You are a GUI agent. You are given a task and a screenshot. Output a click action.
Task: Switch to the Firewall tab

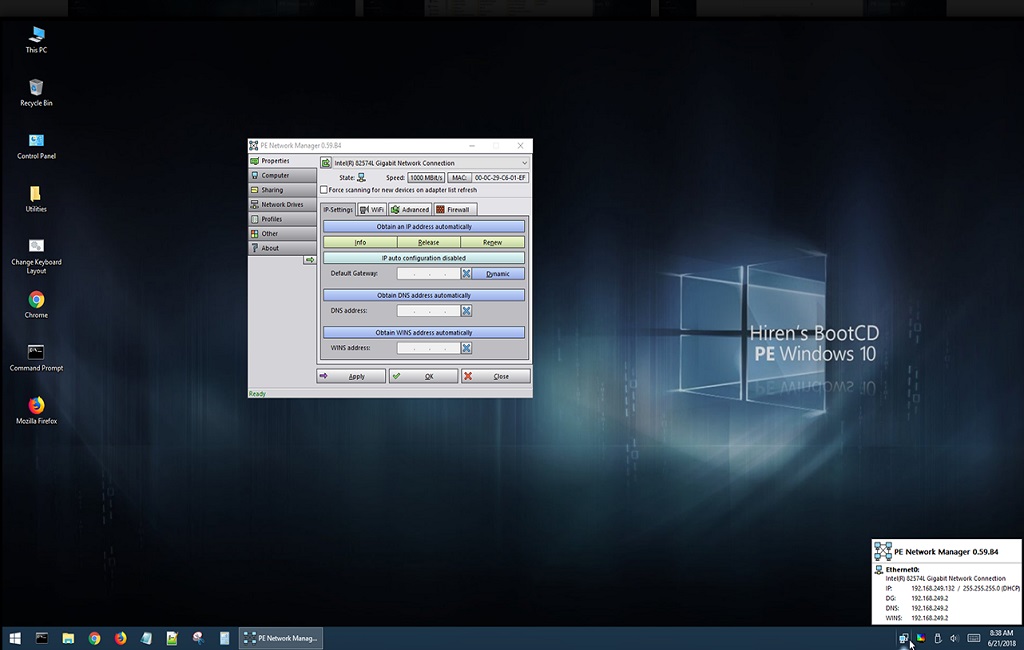tap(455, 209)
